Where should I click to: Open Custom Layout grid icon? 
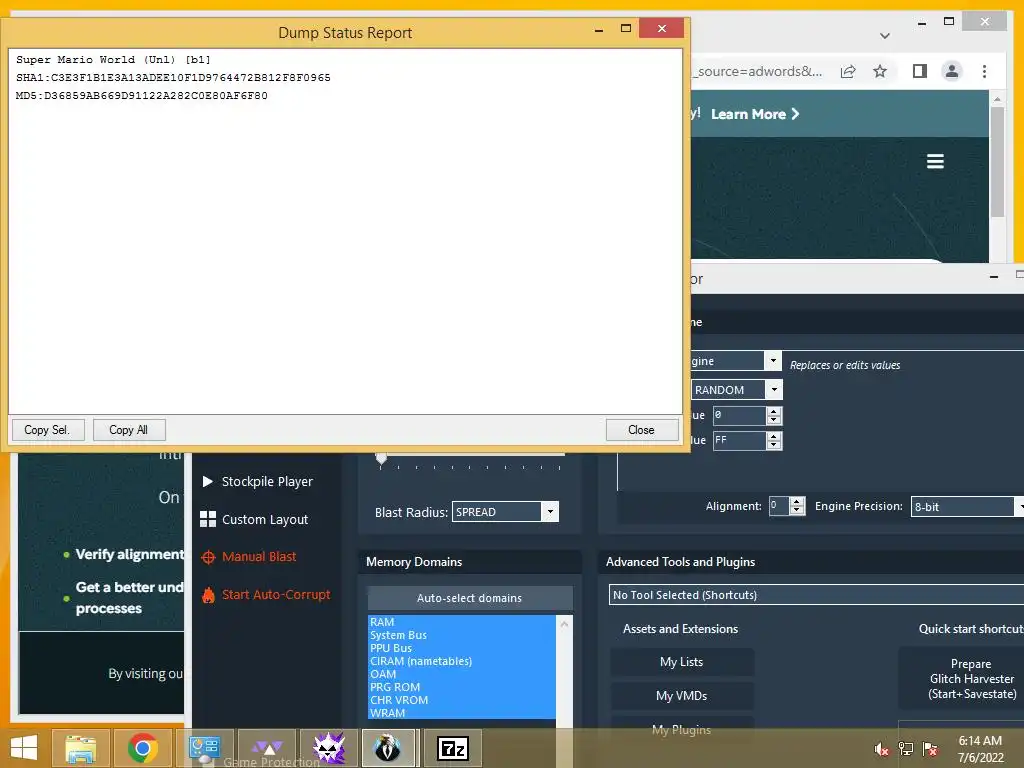pyautogui.click(x=208, y=519)
